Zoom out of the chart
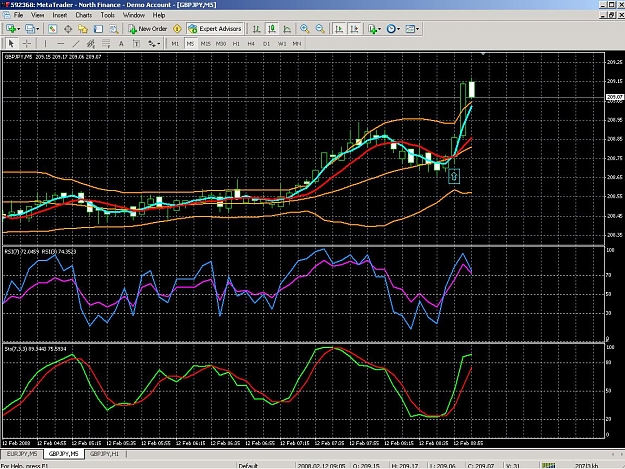The image size is (625, 469). click(320, 29)
